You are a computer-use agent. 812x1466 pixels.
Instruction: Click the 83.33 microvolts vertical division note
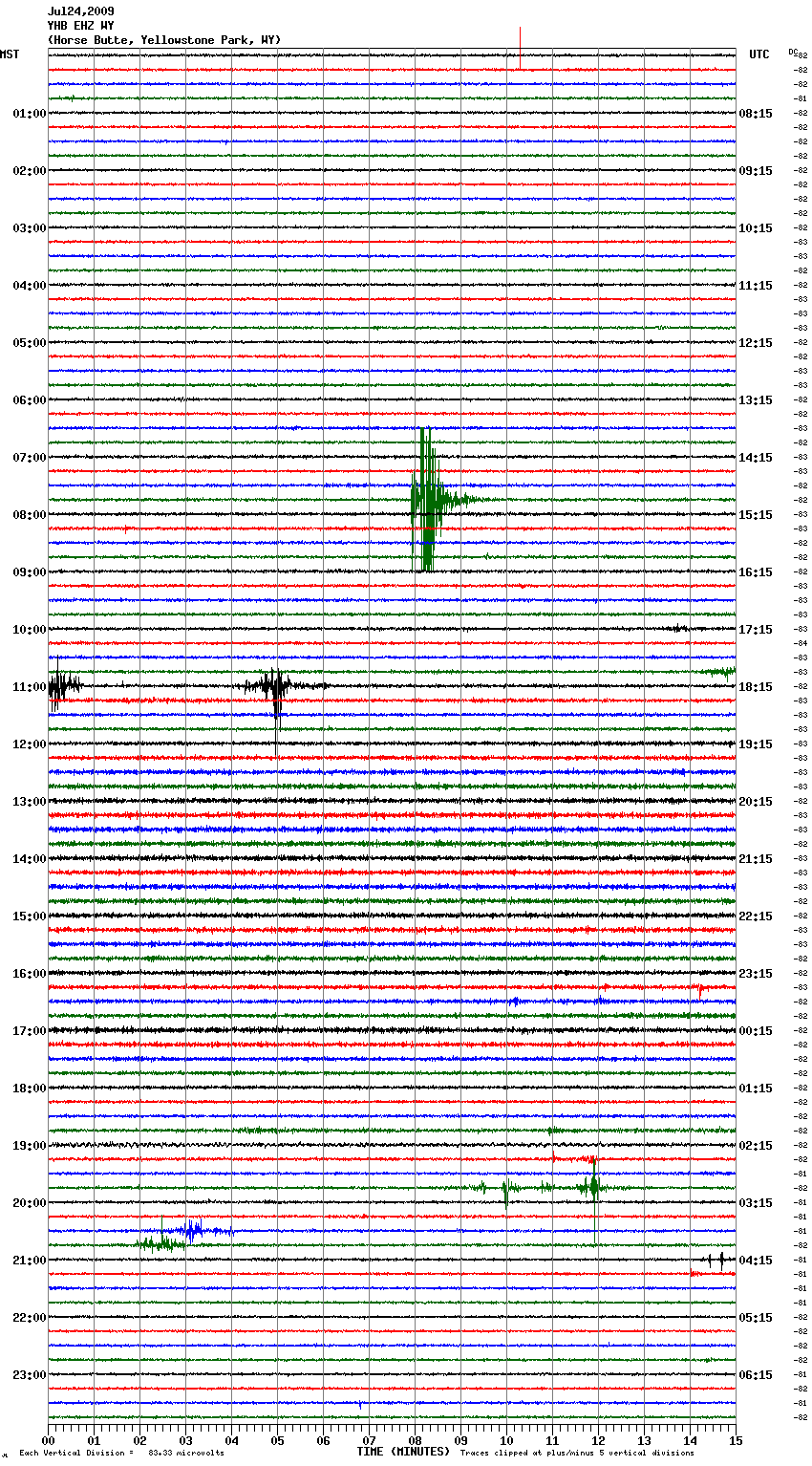coord(121,1454)
